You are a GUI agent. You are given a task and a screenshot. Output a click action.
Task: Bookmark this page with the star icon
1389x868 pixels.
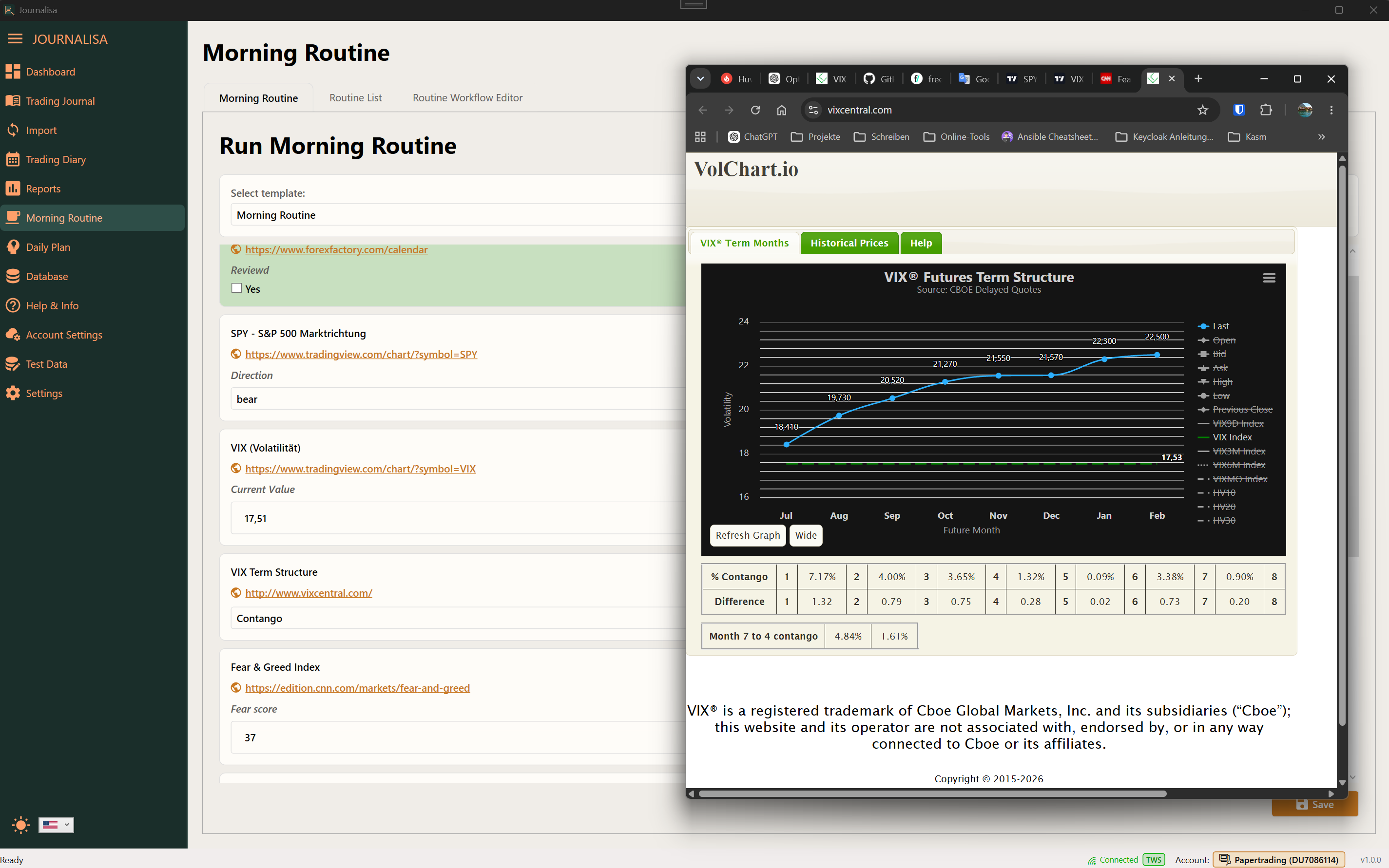[x=1203, y=110]
